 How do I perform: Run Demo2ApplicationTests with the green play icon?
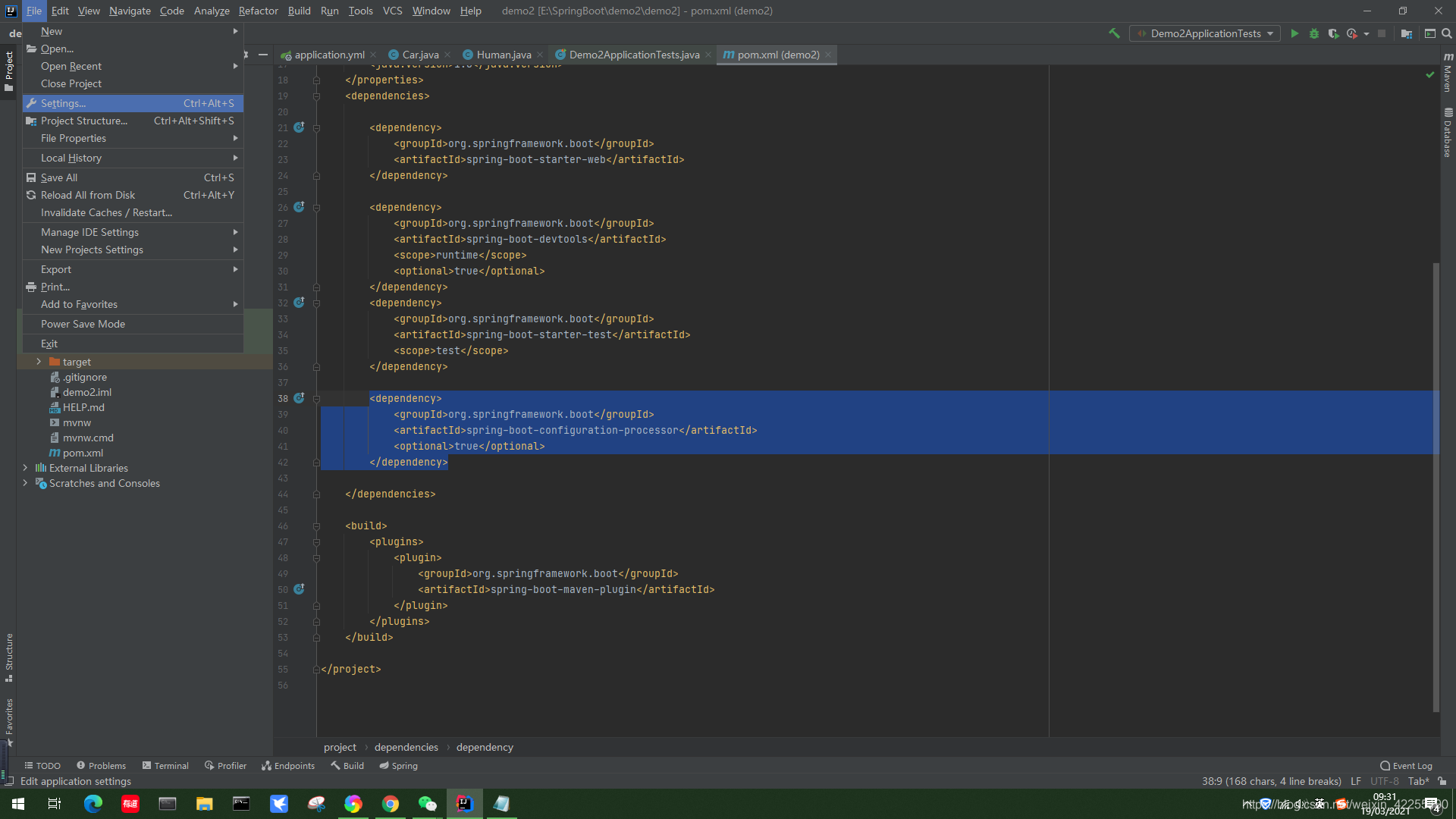pyautogui.click(x=1294, y=33)
